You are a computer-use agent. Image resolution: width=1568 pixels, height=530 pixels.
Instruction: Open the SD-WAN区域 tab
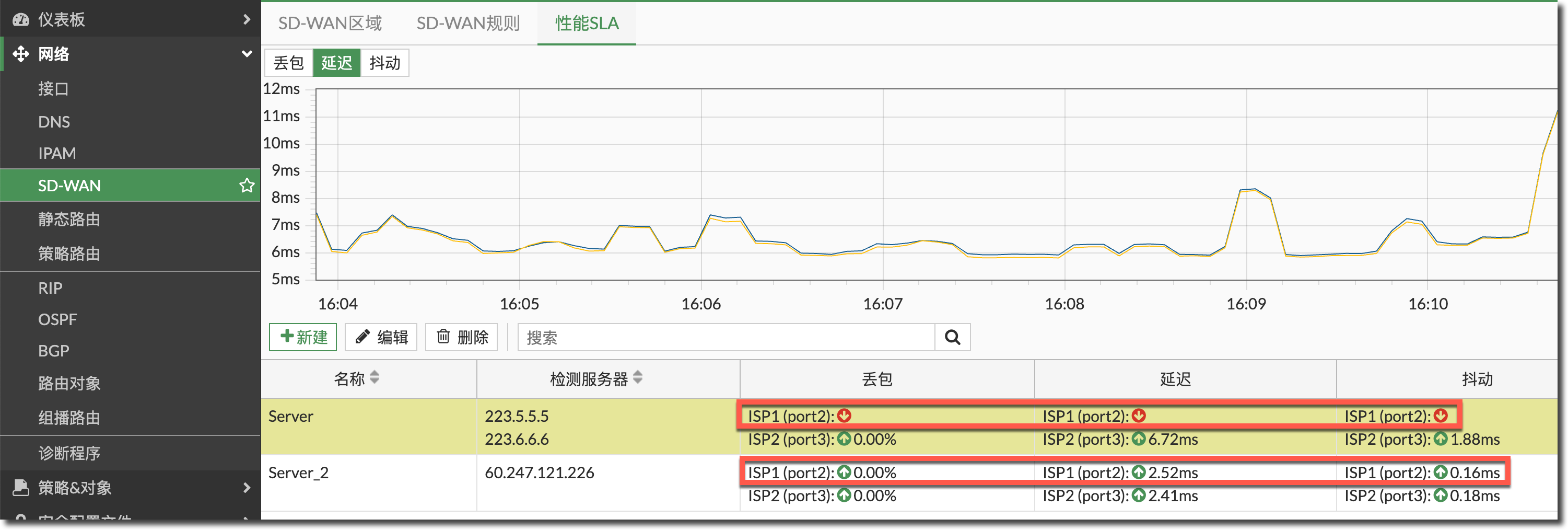point(330,23)
